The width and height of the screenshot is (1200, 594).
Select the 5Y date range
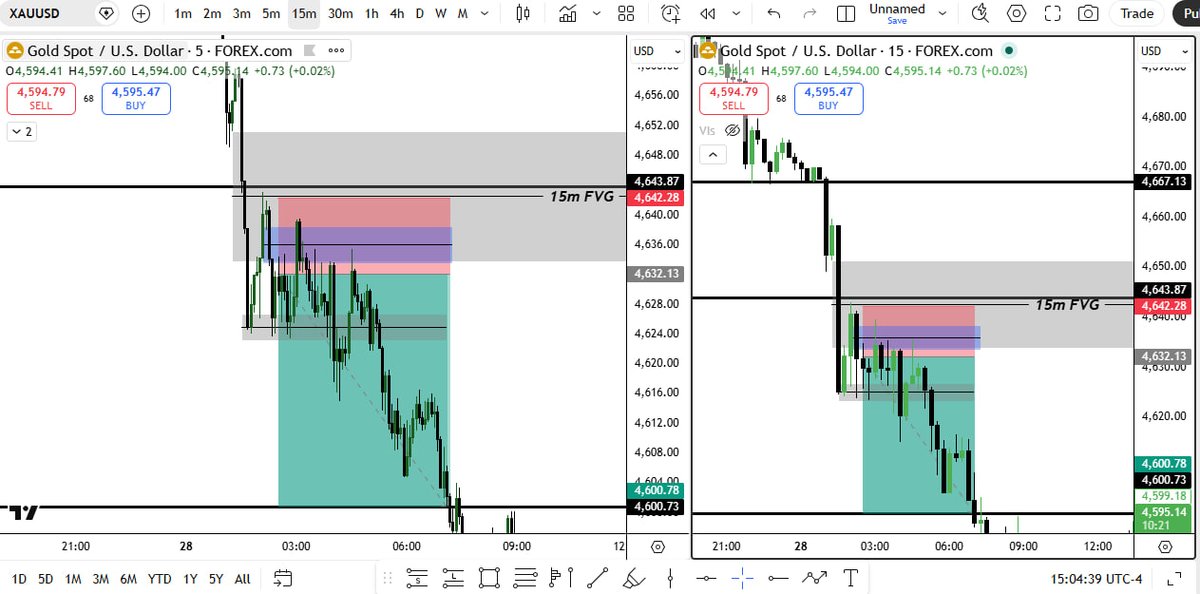tap(216, 578)
